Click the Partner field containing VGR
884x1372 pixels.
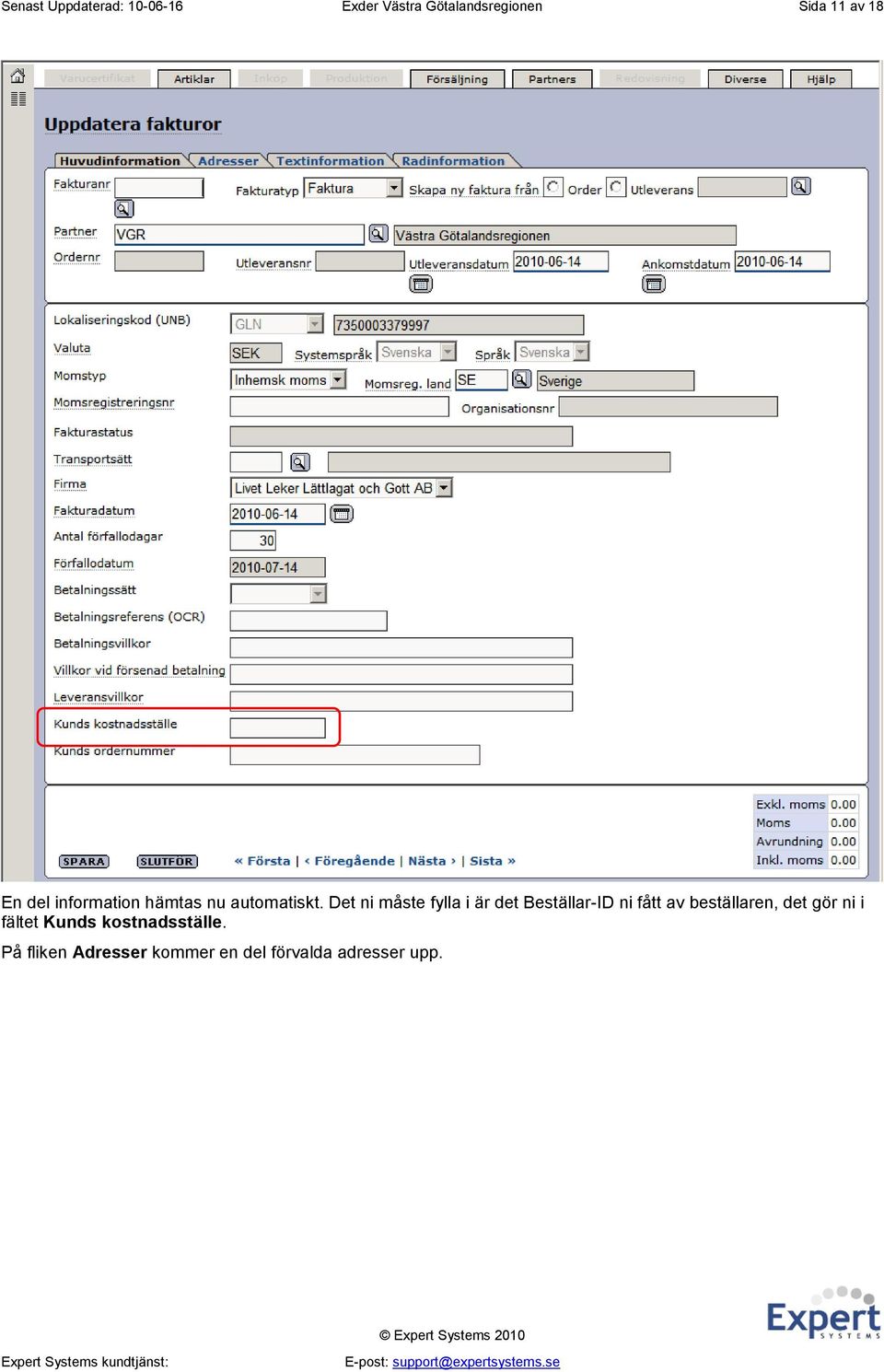click(239, 235)
